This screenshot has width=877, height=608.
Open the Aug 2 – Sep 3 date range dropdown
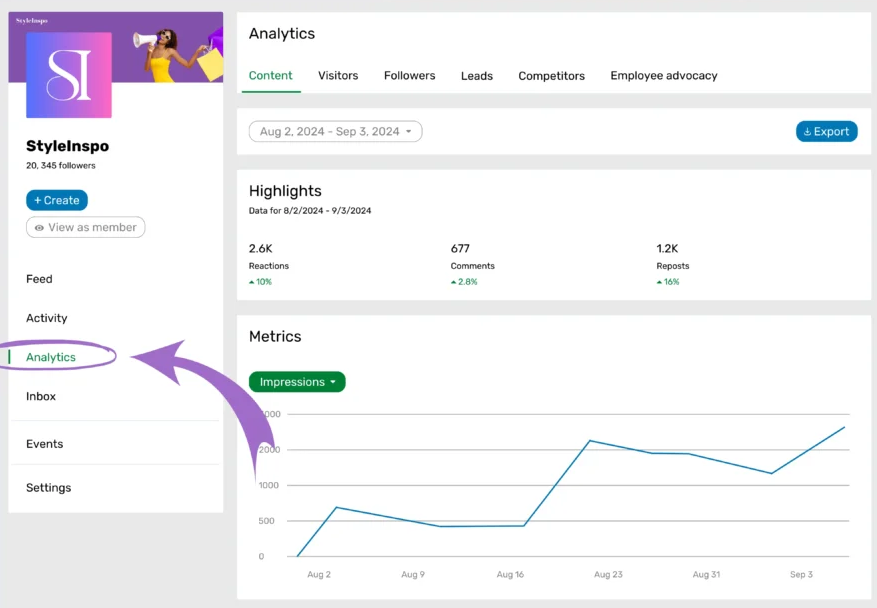(x=336, y=131)
